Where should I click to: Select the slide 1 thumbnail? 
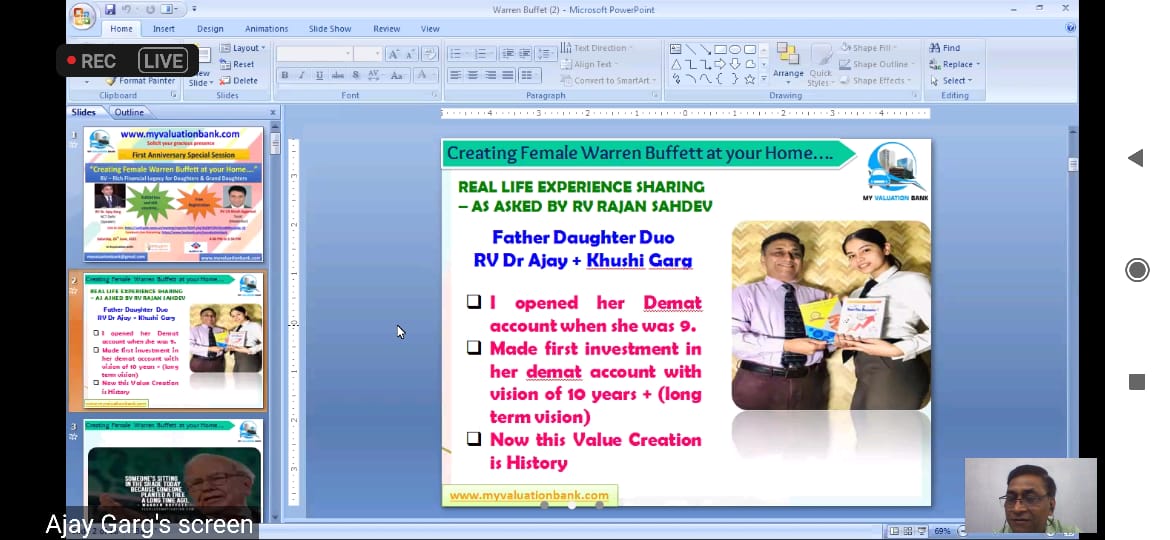[x=173, y=194]
